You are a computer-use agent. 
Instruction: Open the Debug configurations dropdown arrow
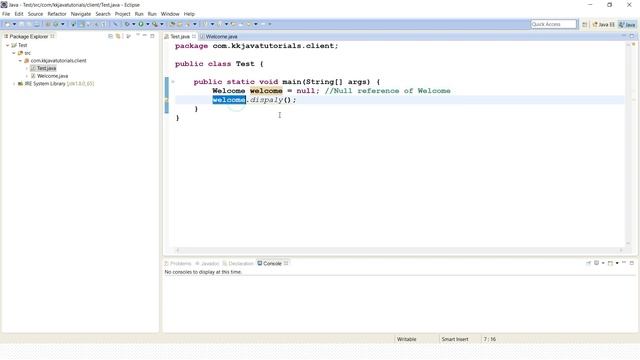point(133,24)
